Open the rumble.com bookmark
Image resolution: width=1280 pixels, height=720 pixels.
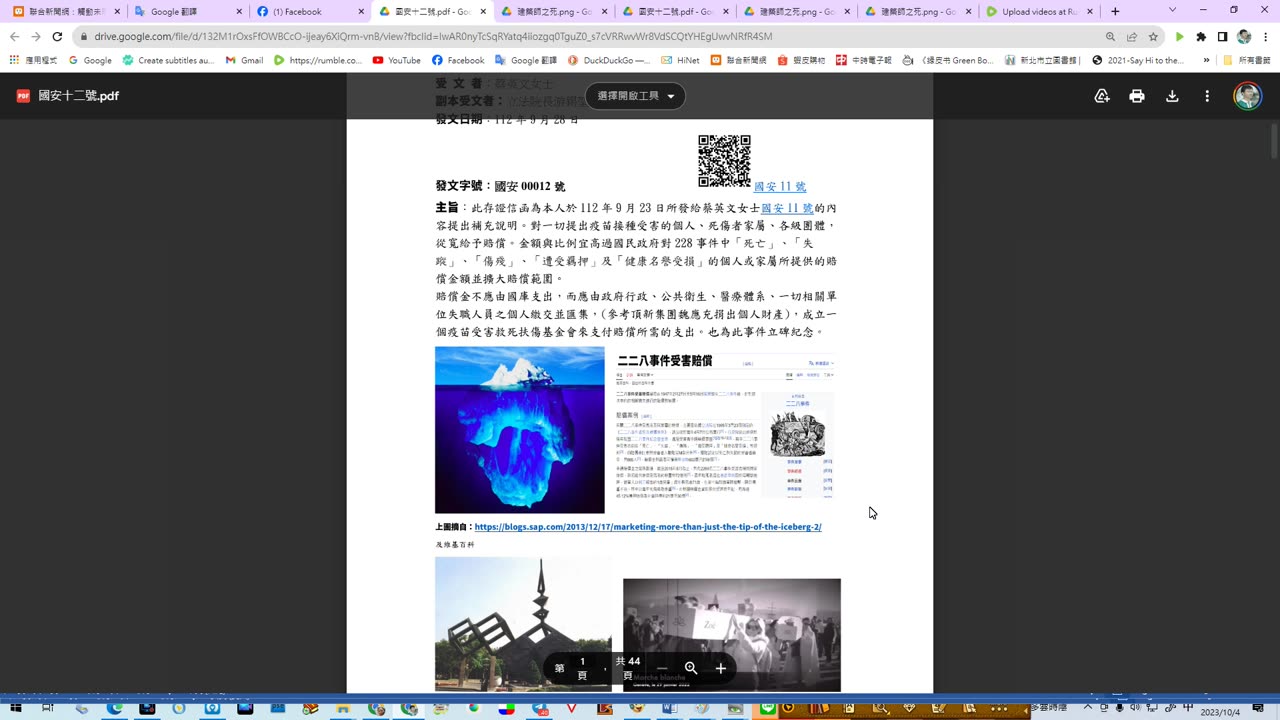(317, 60)
